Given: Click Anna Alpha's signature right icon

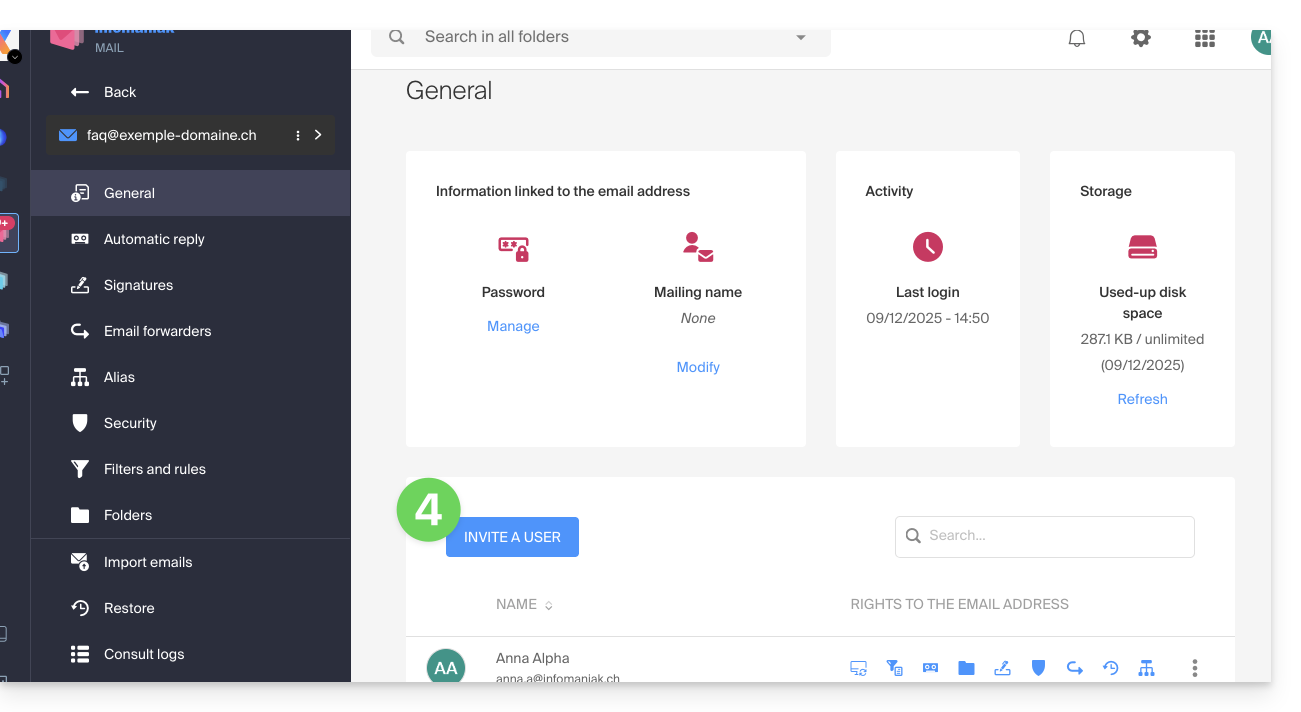Looking at the screenshot, I should point(1002,668).
